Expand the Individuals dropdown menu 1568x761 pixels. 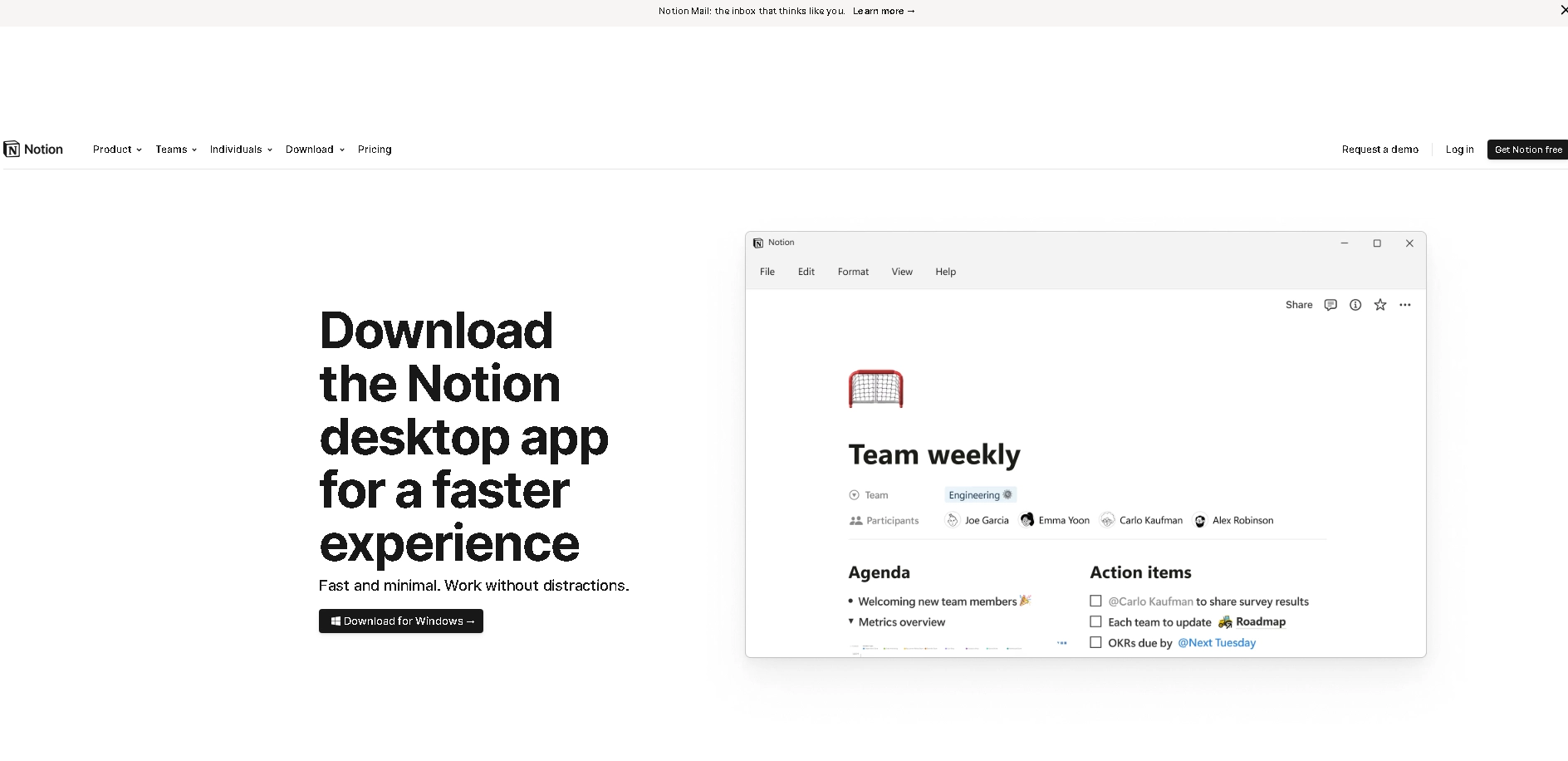click(x=241, y=150)
